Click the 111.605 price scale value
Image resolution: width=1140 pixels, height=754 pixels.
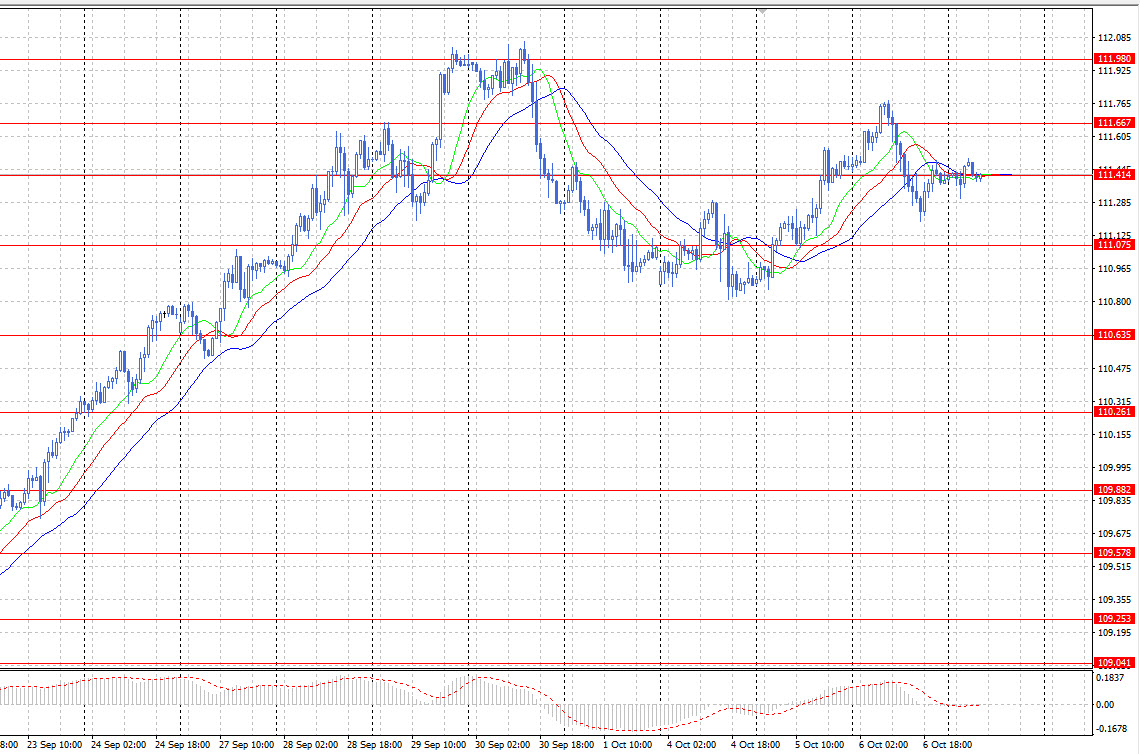pos(1115,137)
